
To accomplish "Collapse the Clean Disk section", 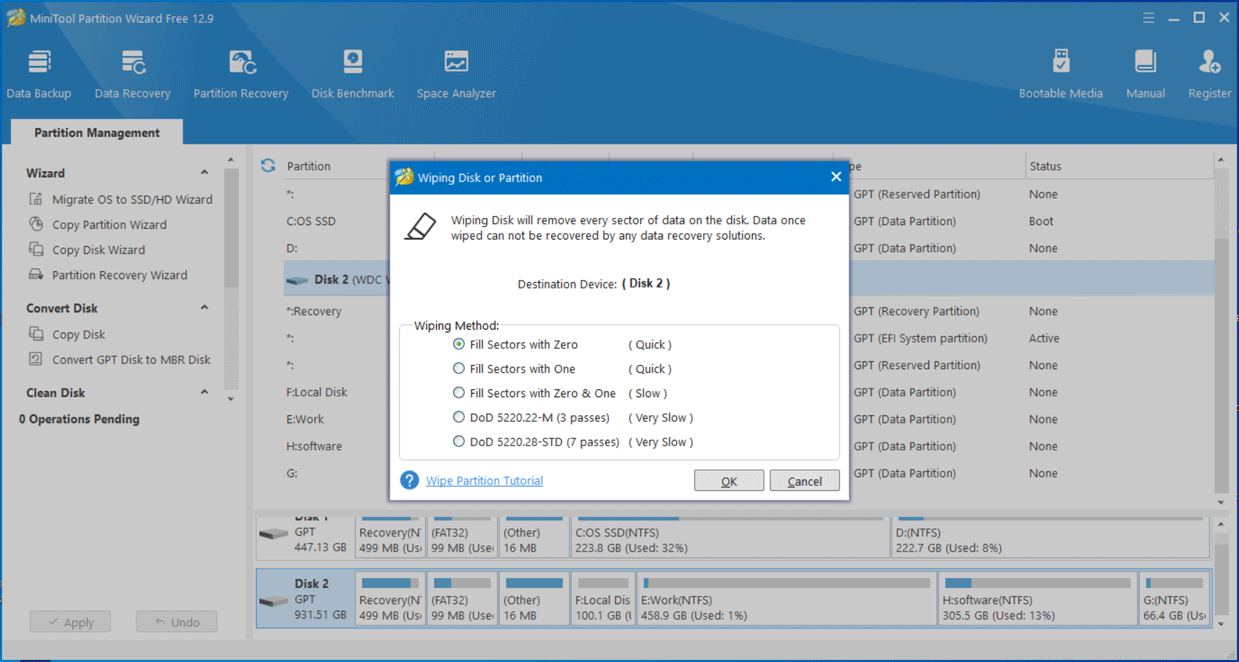I will [x=204, y=393].
